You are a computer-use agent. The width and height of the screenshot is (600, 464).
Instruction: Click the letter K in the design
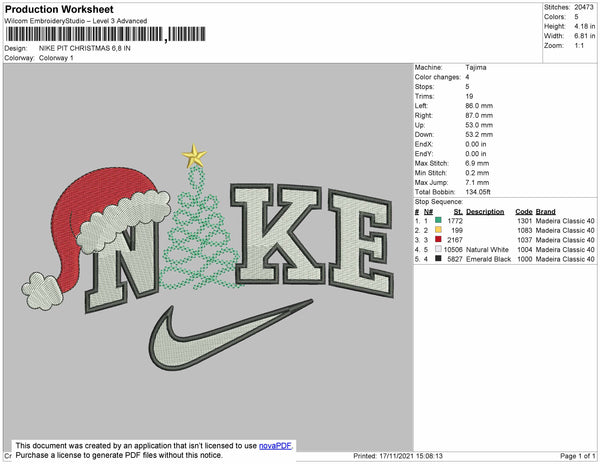click(x=278, y=233)
